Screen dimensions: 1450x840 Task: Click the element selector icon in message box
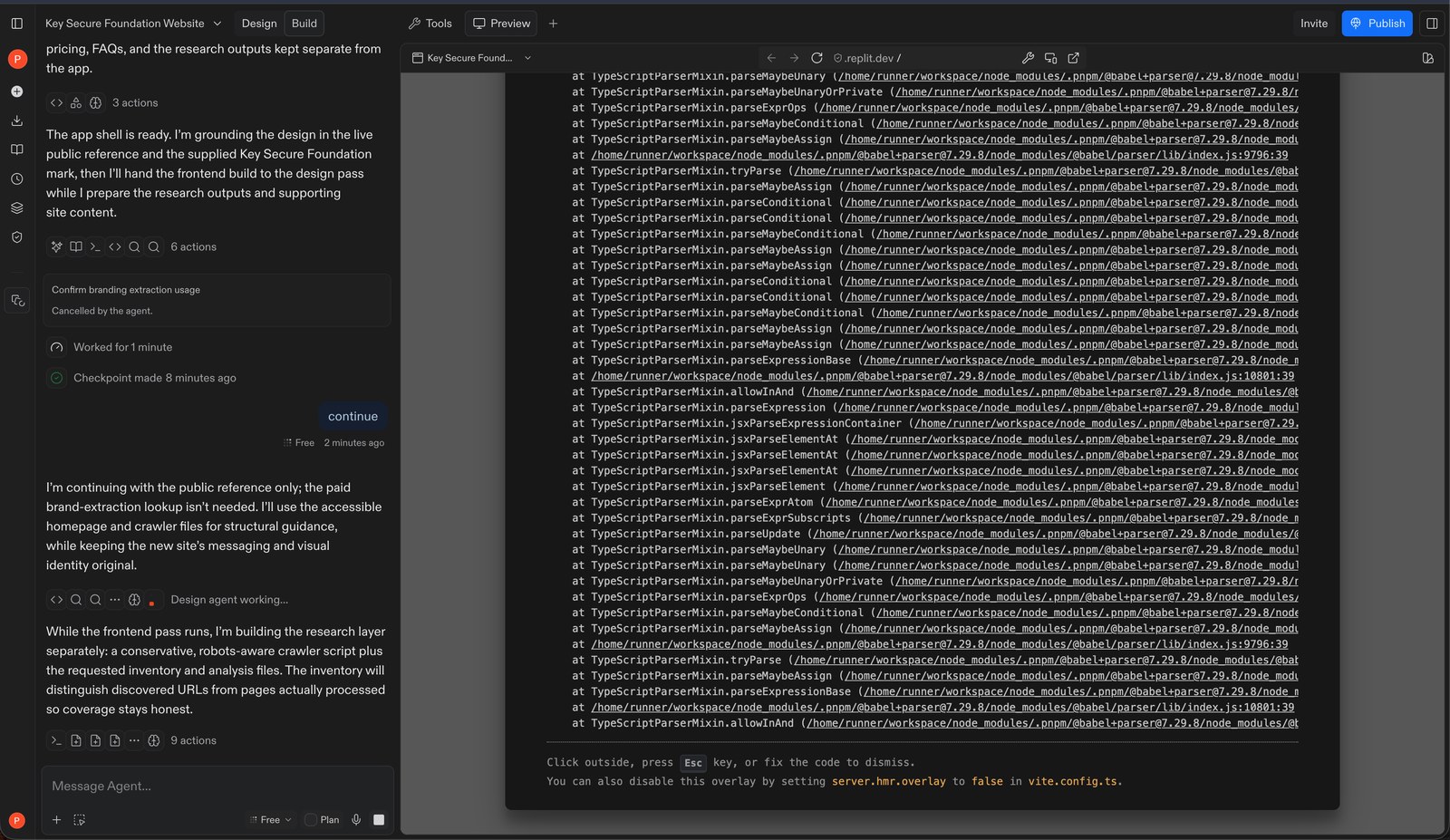click(79, 820)
